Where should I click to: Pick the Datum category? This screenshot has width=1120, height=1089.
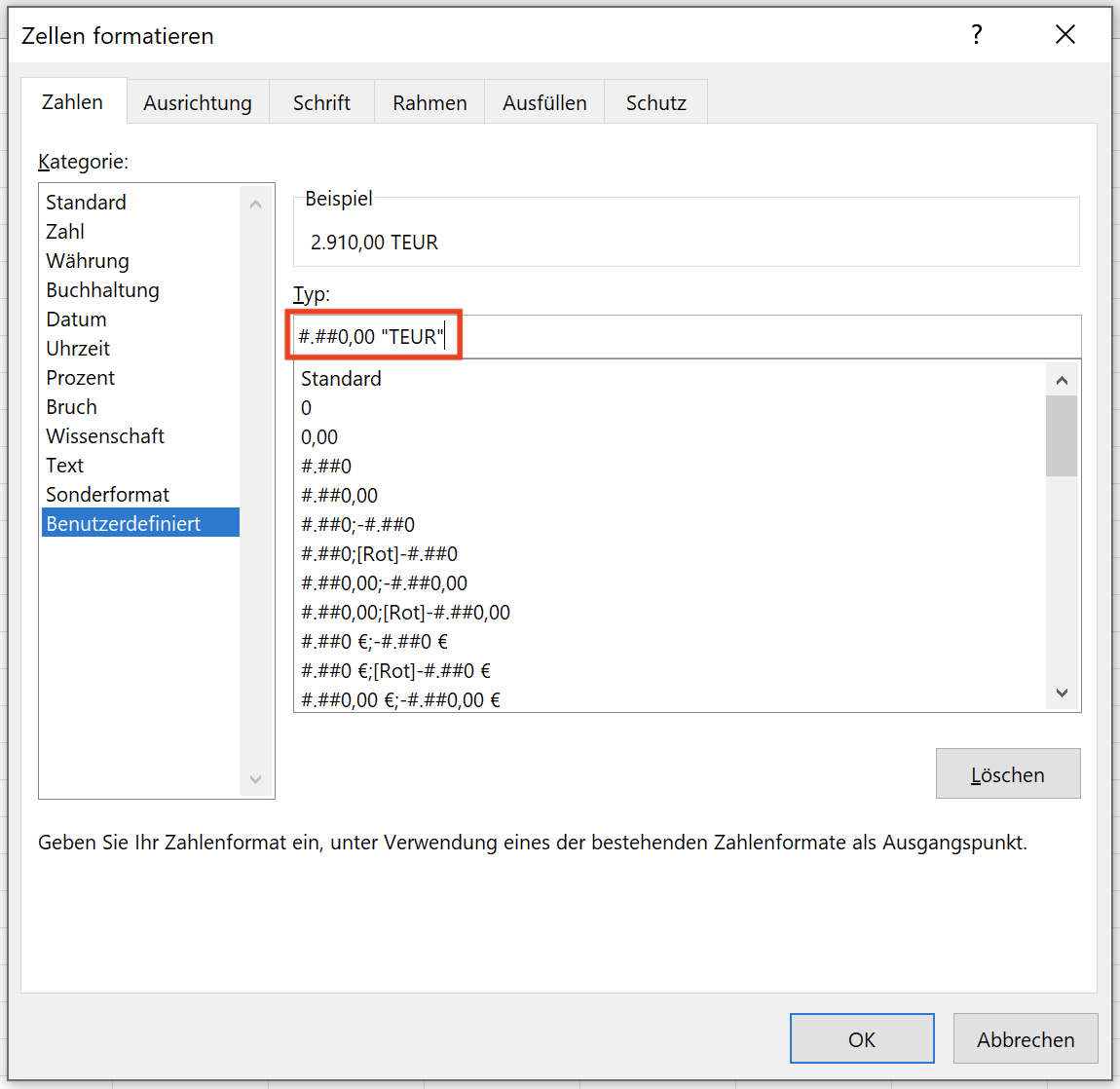[76, 319]
